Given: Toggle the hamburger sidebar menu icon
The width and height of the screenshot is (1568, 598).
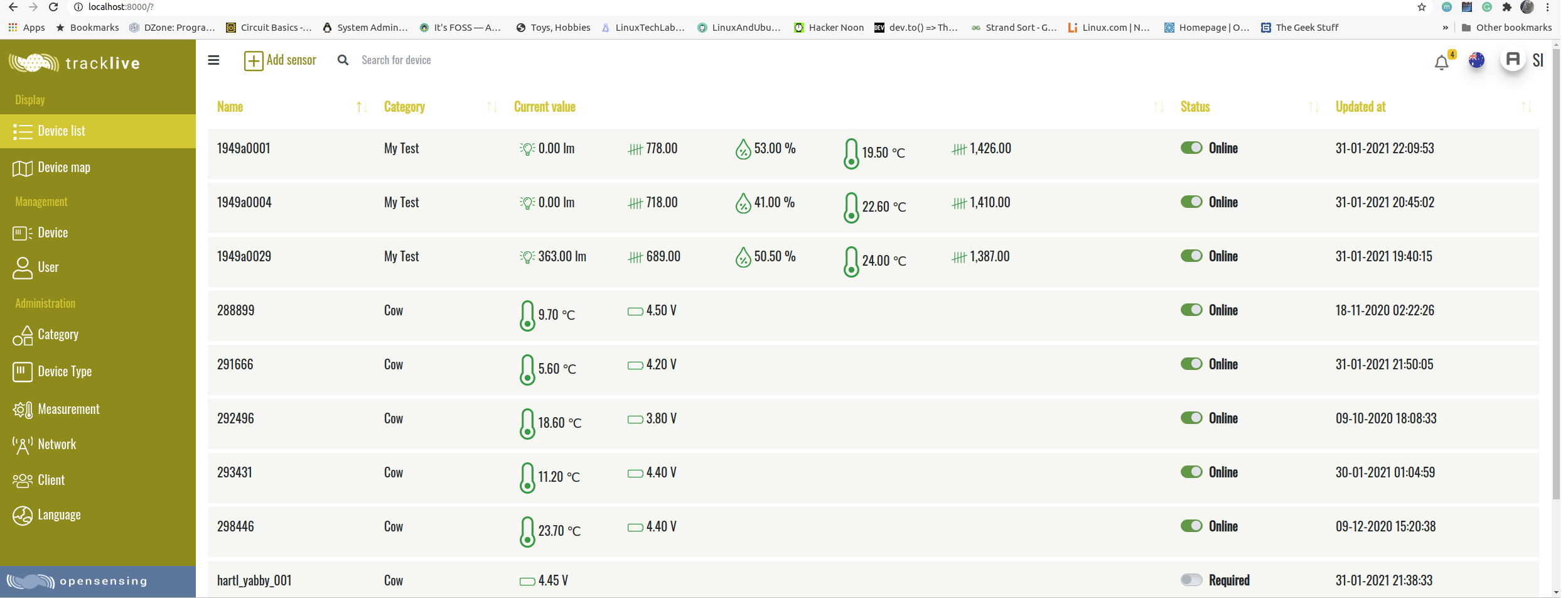Looking at the screenshot, I should 213,60.
